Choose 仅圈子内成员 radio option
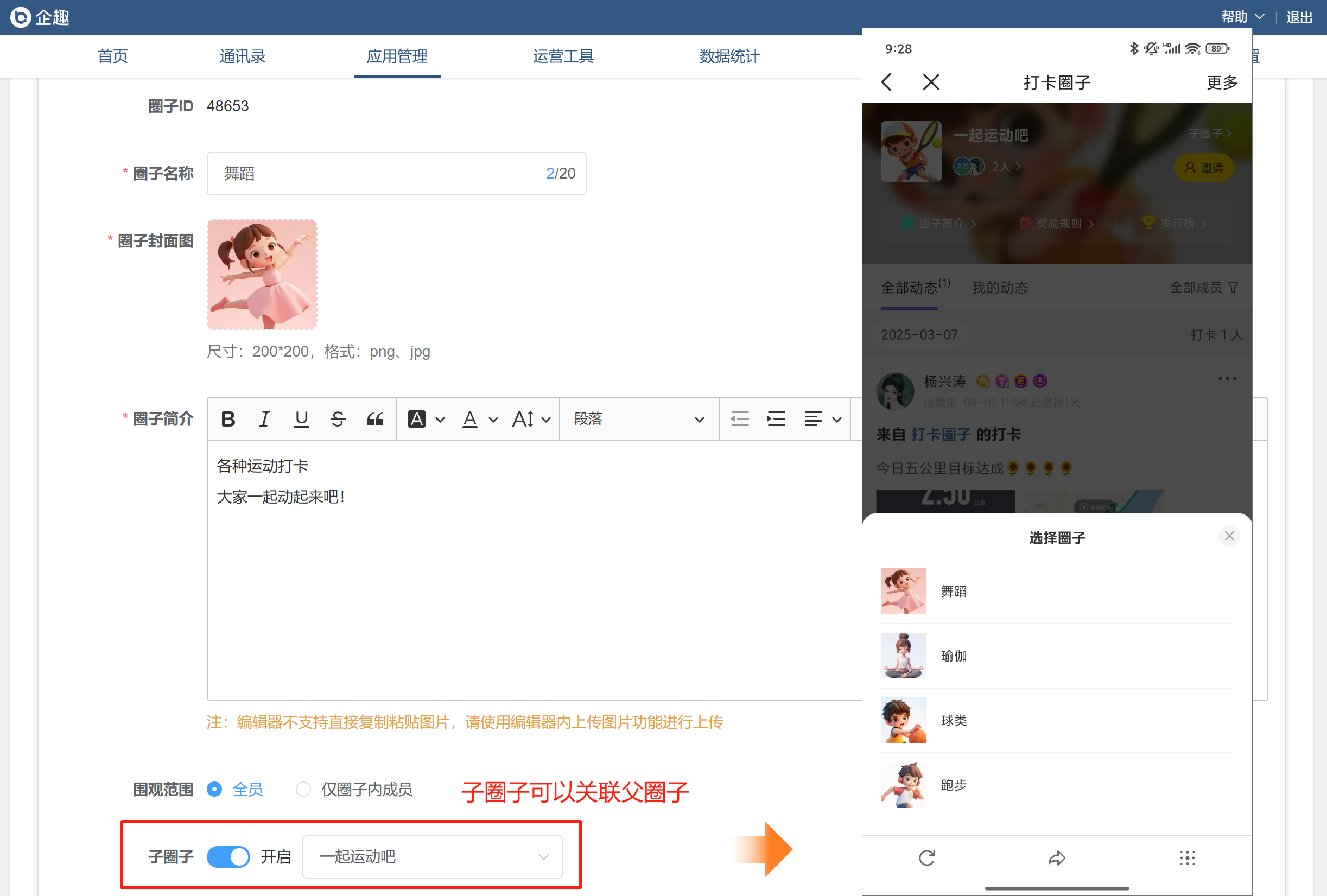The width and height of the screenshot is (1327, 896). [x=303, y=789]
